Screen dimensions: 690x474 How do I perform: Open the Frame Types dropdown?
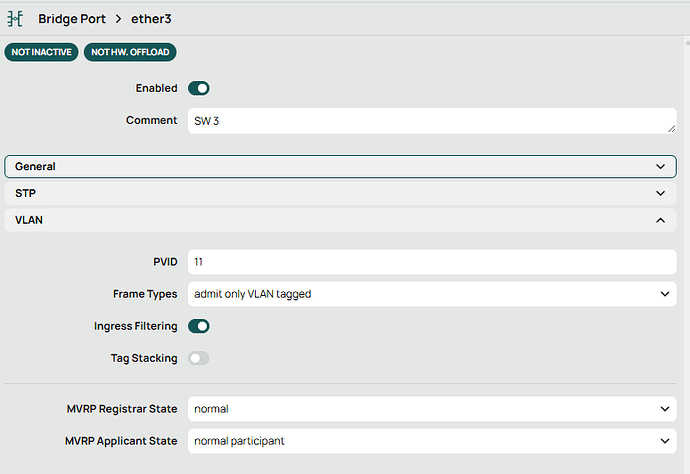coord(430,294)
